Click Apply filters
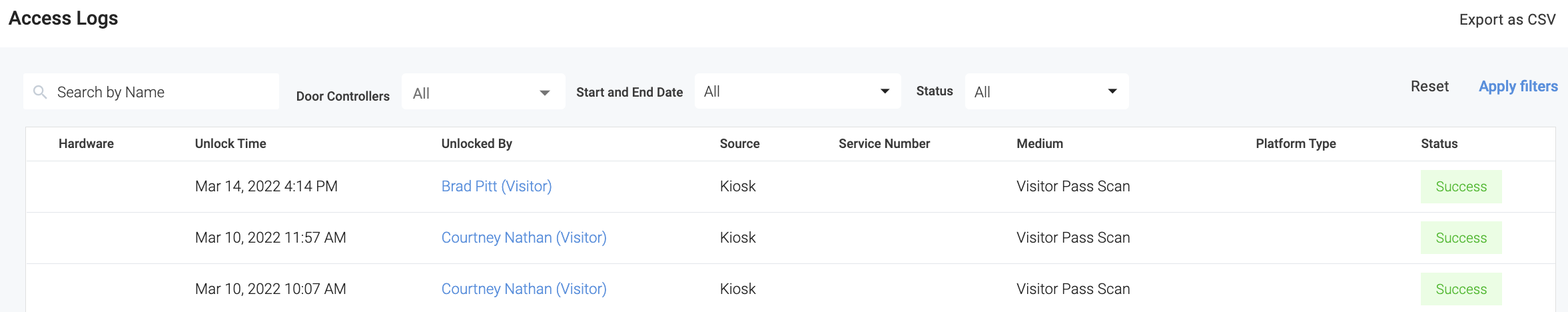 (1518, 87)
